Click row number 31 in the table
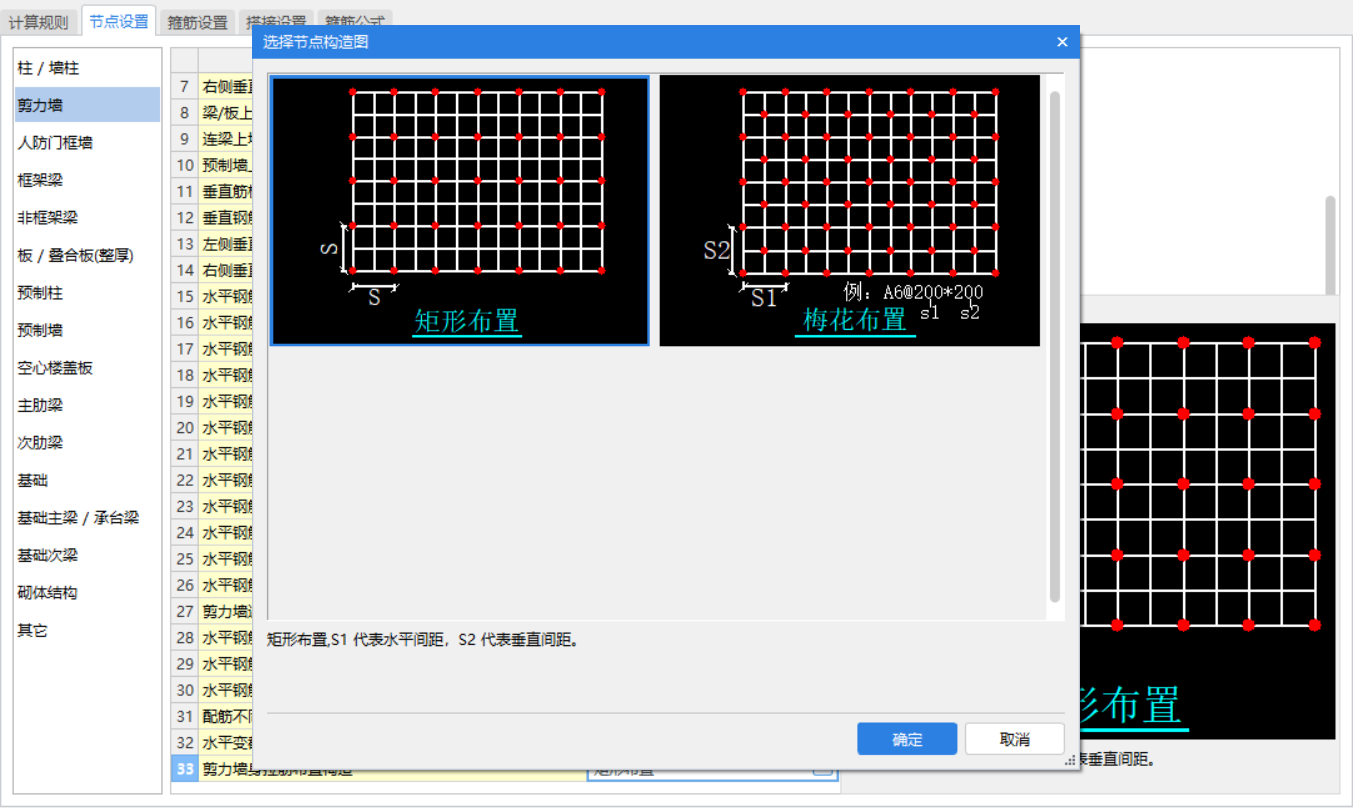This screenshot has width=1353, height=808. [x=184, y=716]
